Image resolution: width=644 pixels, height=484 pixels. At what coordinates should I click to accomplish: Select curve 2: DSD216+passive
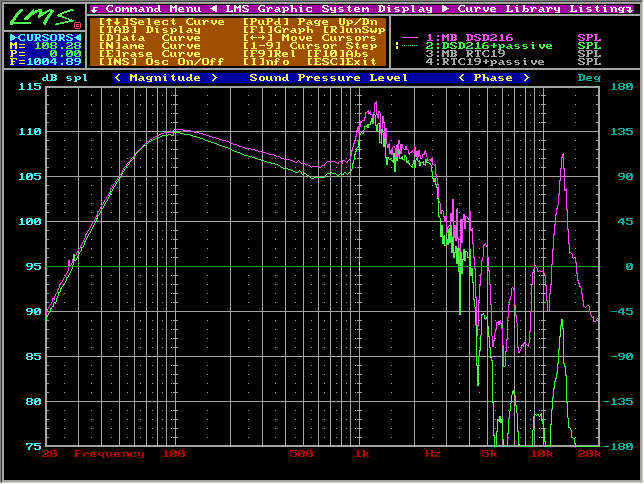[489, 46]
